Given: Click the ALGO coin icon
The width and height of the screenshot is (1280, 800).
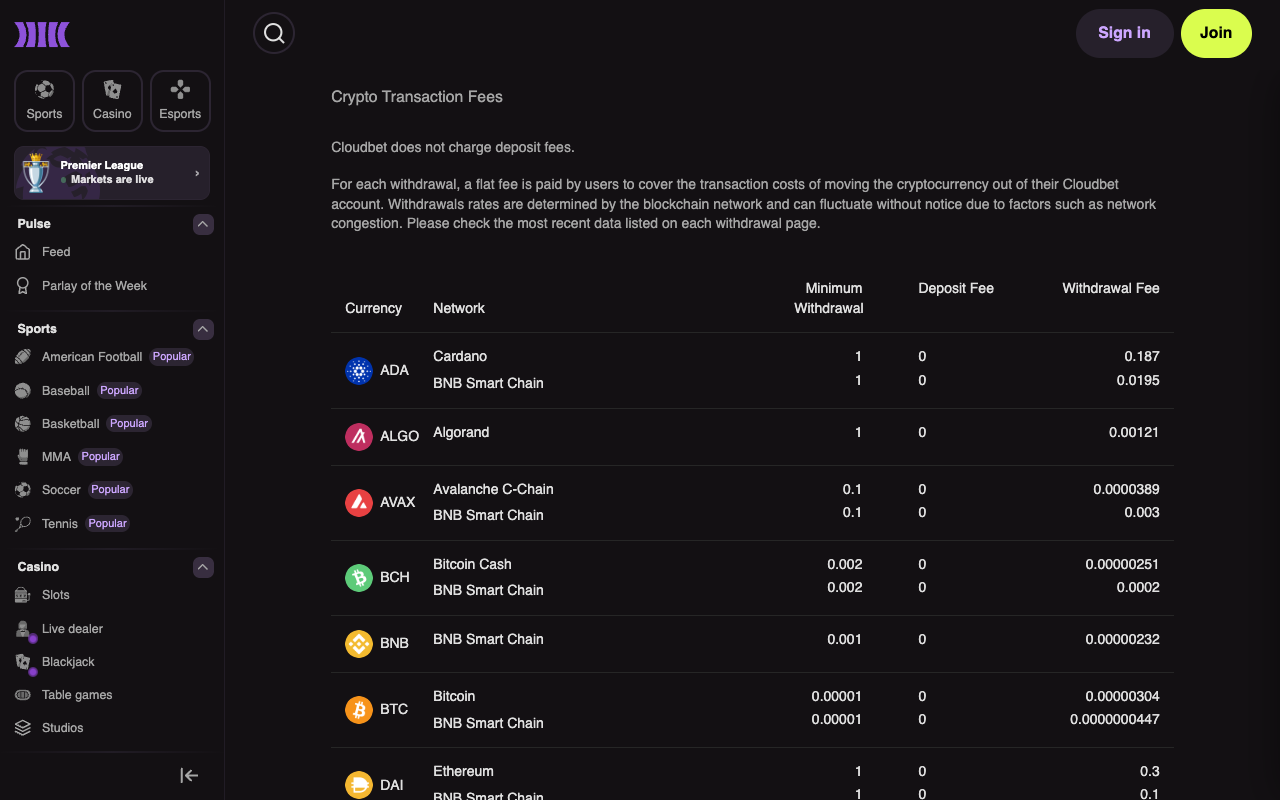Looking at the screenshot, I should (x=359, y=436).
